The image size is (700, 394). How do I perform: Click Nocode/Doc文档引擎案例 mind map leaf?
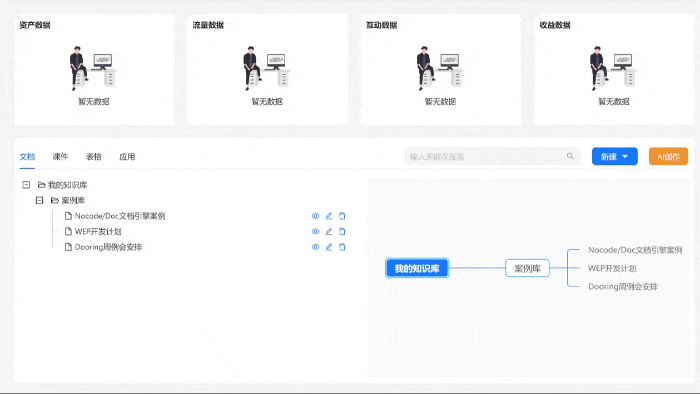[635, 250]
